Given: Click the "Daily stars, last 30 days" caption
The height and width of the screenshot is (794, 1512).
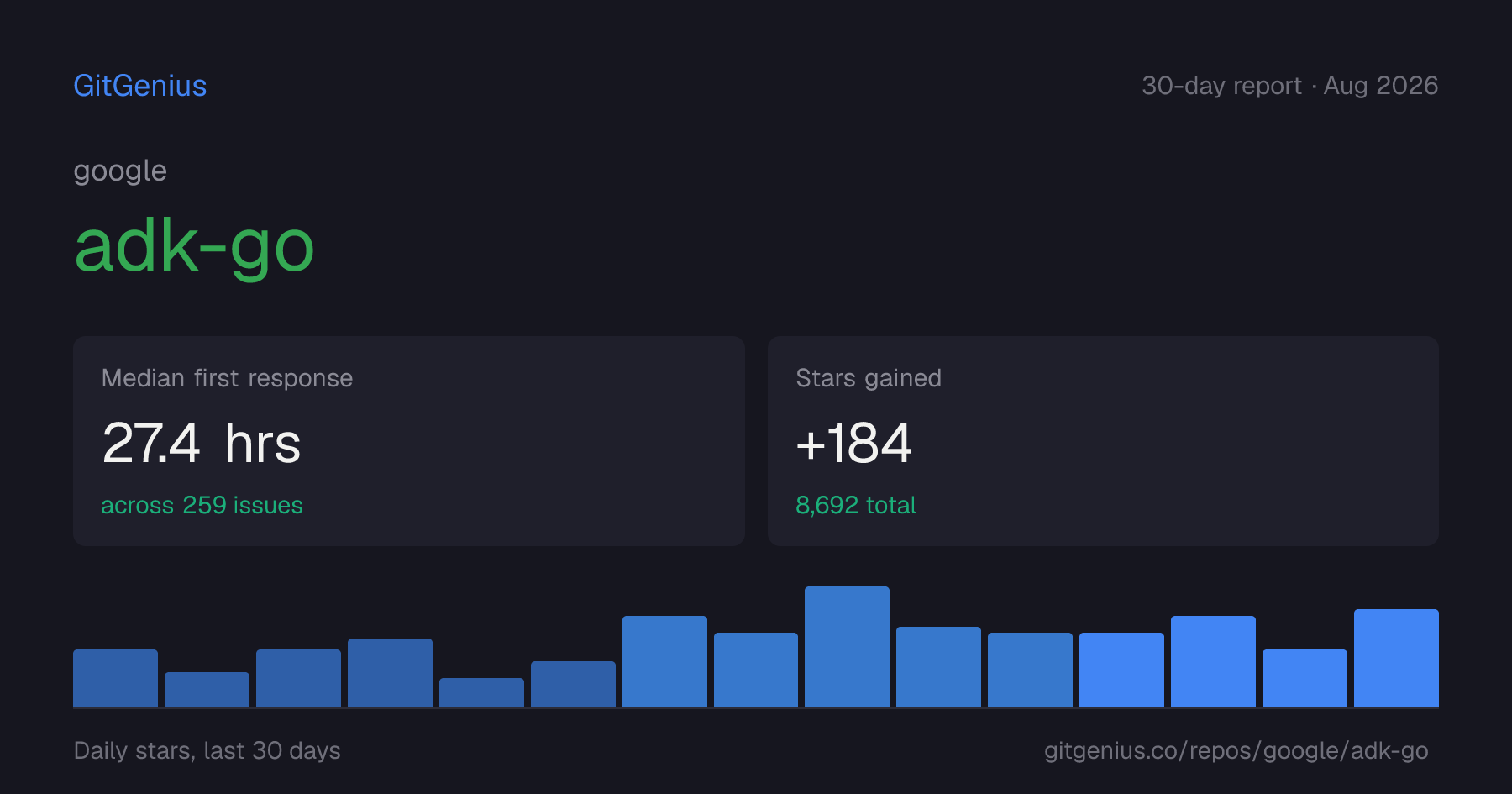Looking at the screenshot, I should pyautogui.click(x=207, y=750).
